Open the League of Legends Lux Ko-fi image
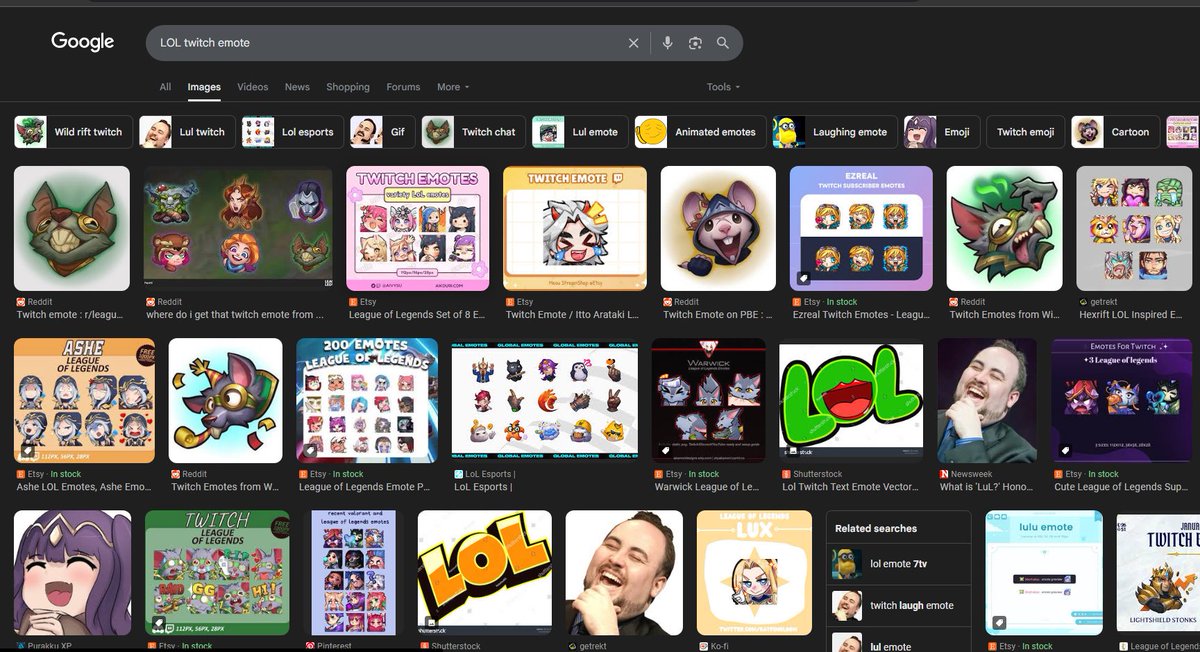 pyautogui.click(x=754, y=573)
